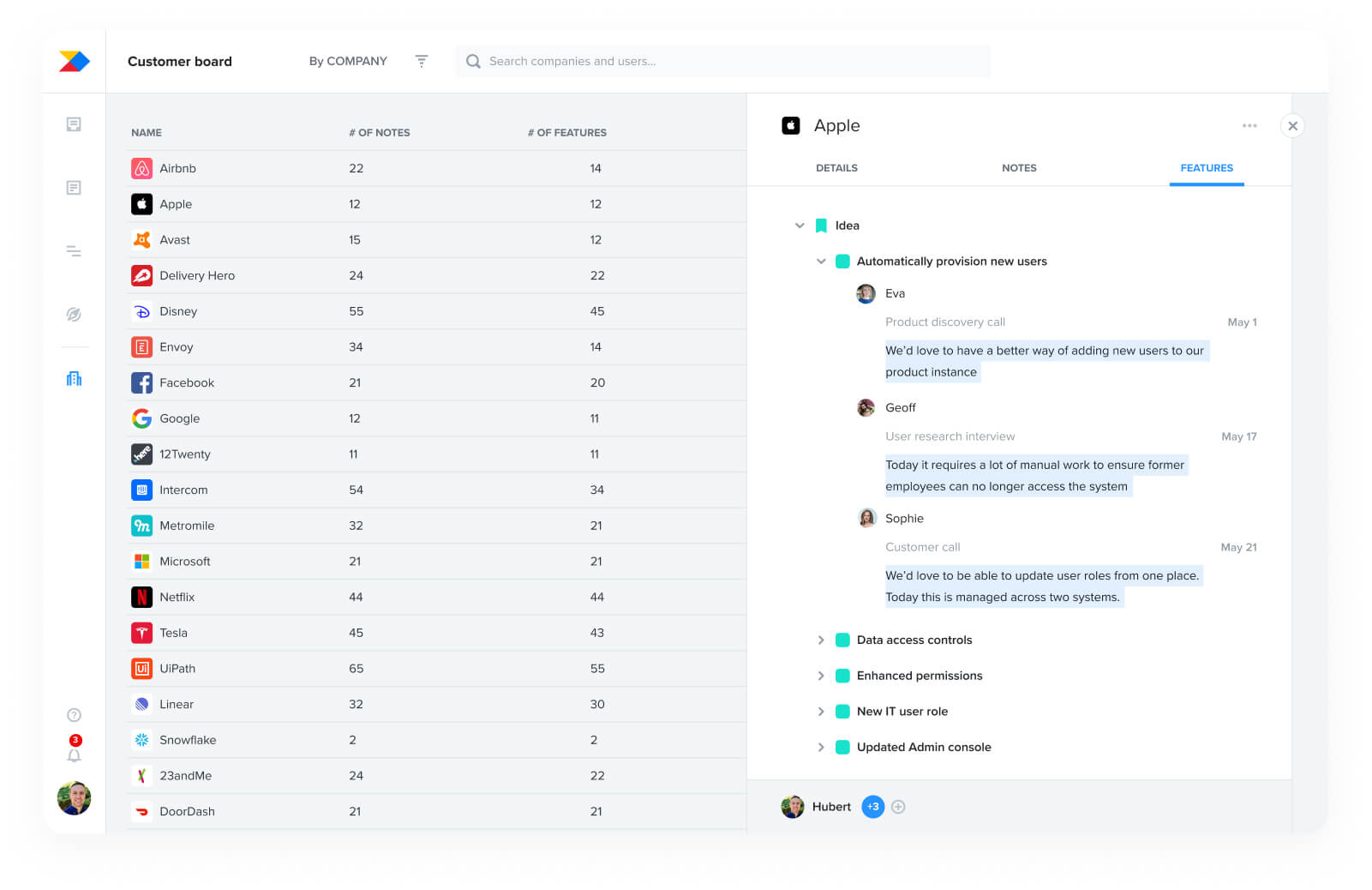Image resolution: width=1372 pixels, height=890 pixels.
Task: Click the Google logo icon
Action: coord(141,418)
